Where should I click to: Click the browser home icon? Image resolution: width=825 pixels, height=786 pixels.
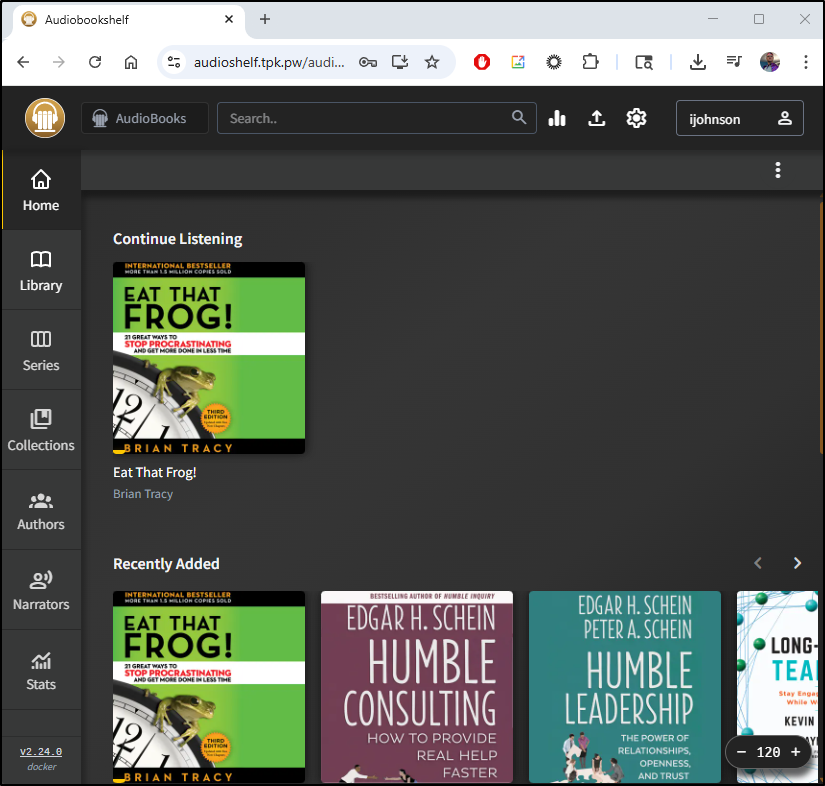pos(131,62)
